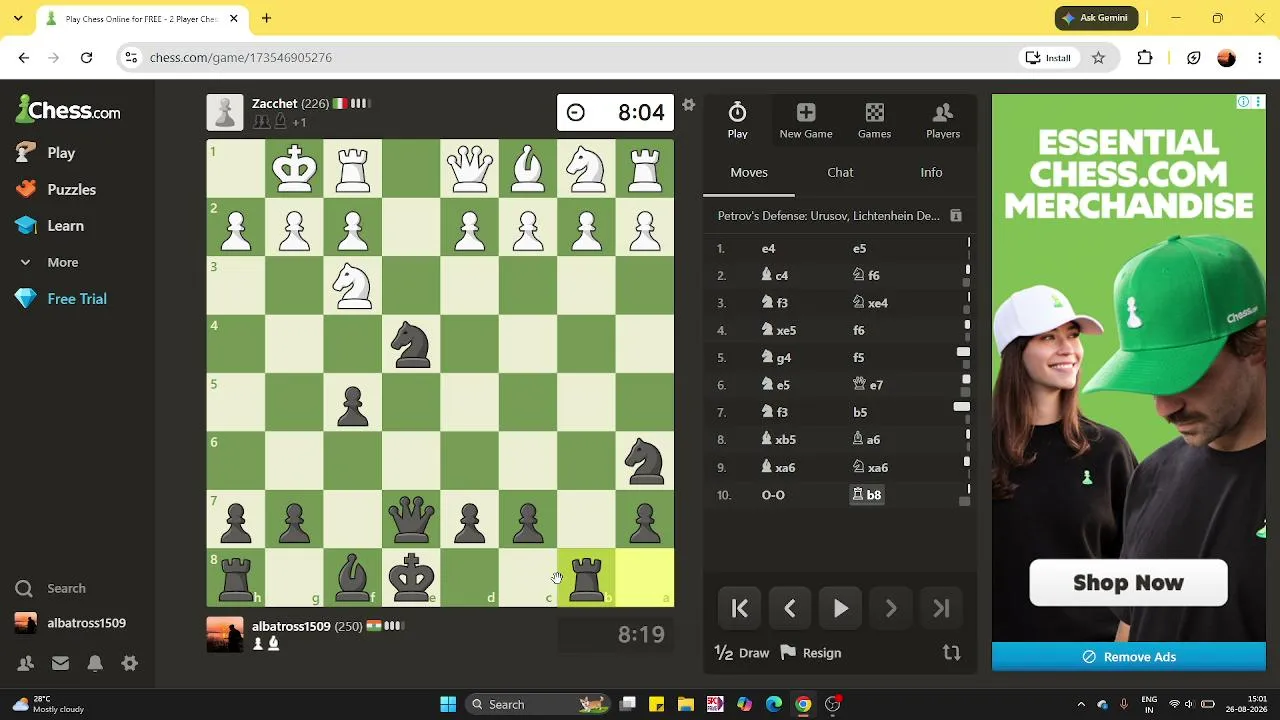Show hidden icons in the system tray

tap(1081, 705)
